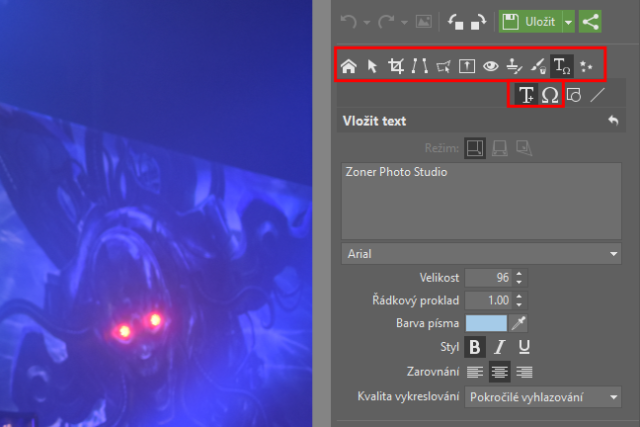Go to the home tools icon
640x427 pixels.
pyautogui.click(x=349, y=66)
